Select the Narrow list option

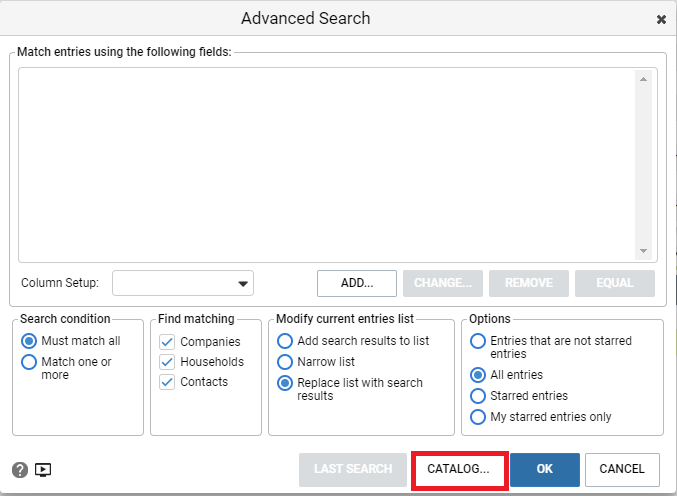click(x=285, y=362)
